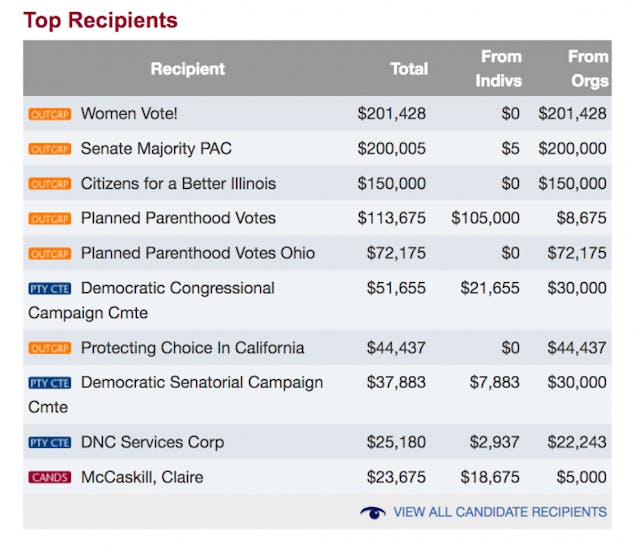The height and width of the screenshot is (559, 640).
Task: Click the OUTGRP badge for Protecting Choice In California
Action: (x=49, y=348)
